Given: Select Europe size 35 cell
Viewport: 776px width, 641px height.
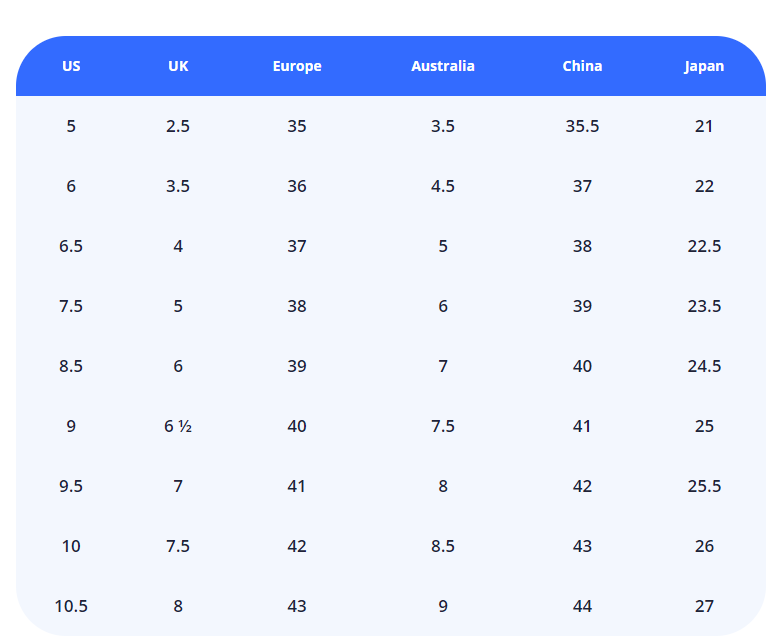Looking at the screenshot, I should 297,126.
